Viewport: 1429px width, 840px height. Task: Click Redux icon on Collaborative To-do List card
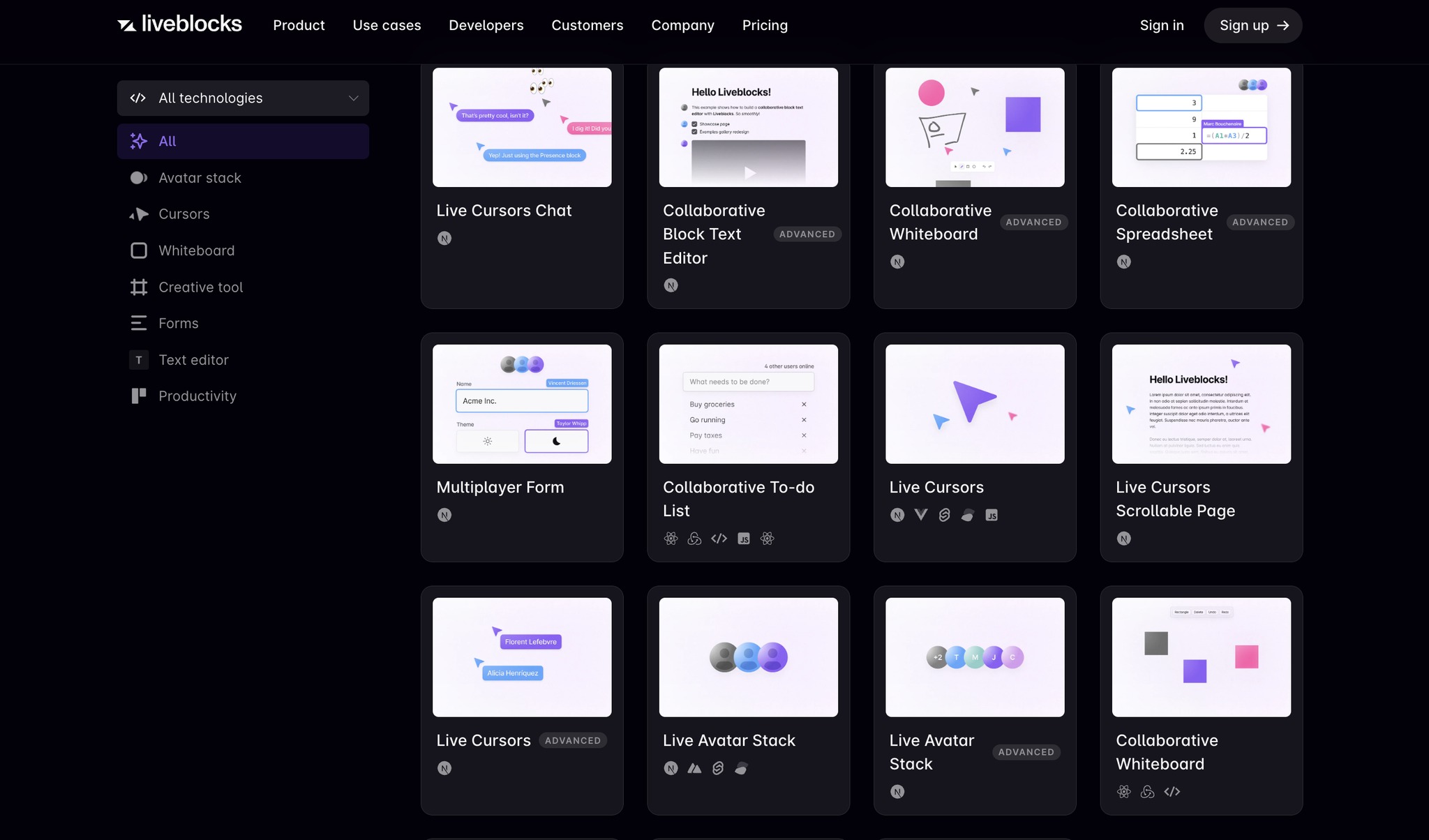click(x=694, y=539)
